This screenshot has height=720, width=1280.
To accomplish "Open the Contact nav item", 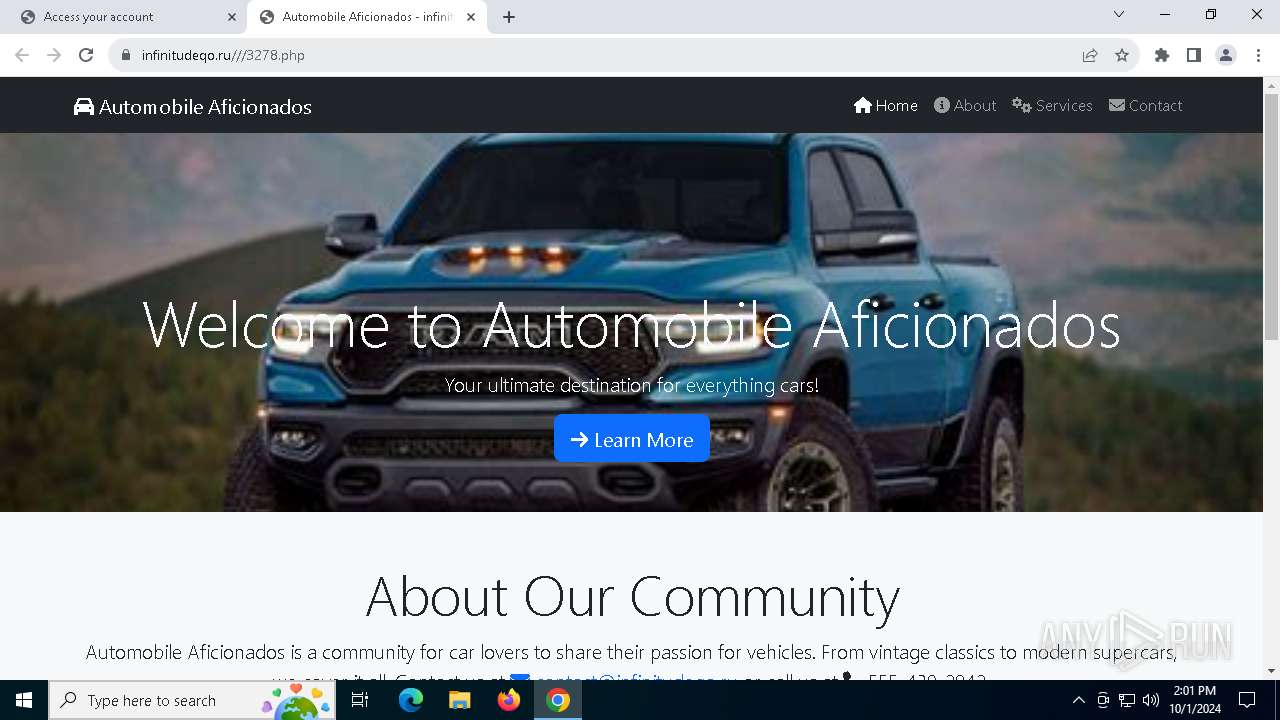I will tap(1146, 105).
